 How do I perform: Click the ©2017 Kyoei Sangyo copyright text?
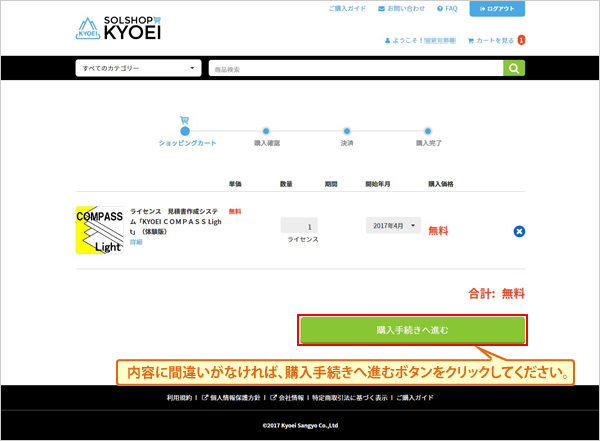[x=300, y=425]
